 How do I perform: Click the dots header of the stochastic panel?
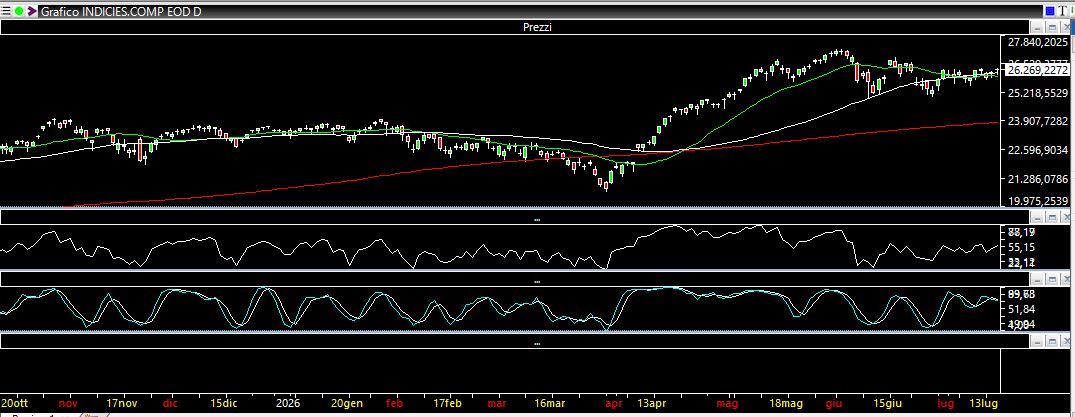(515, 280)
